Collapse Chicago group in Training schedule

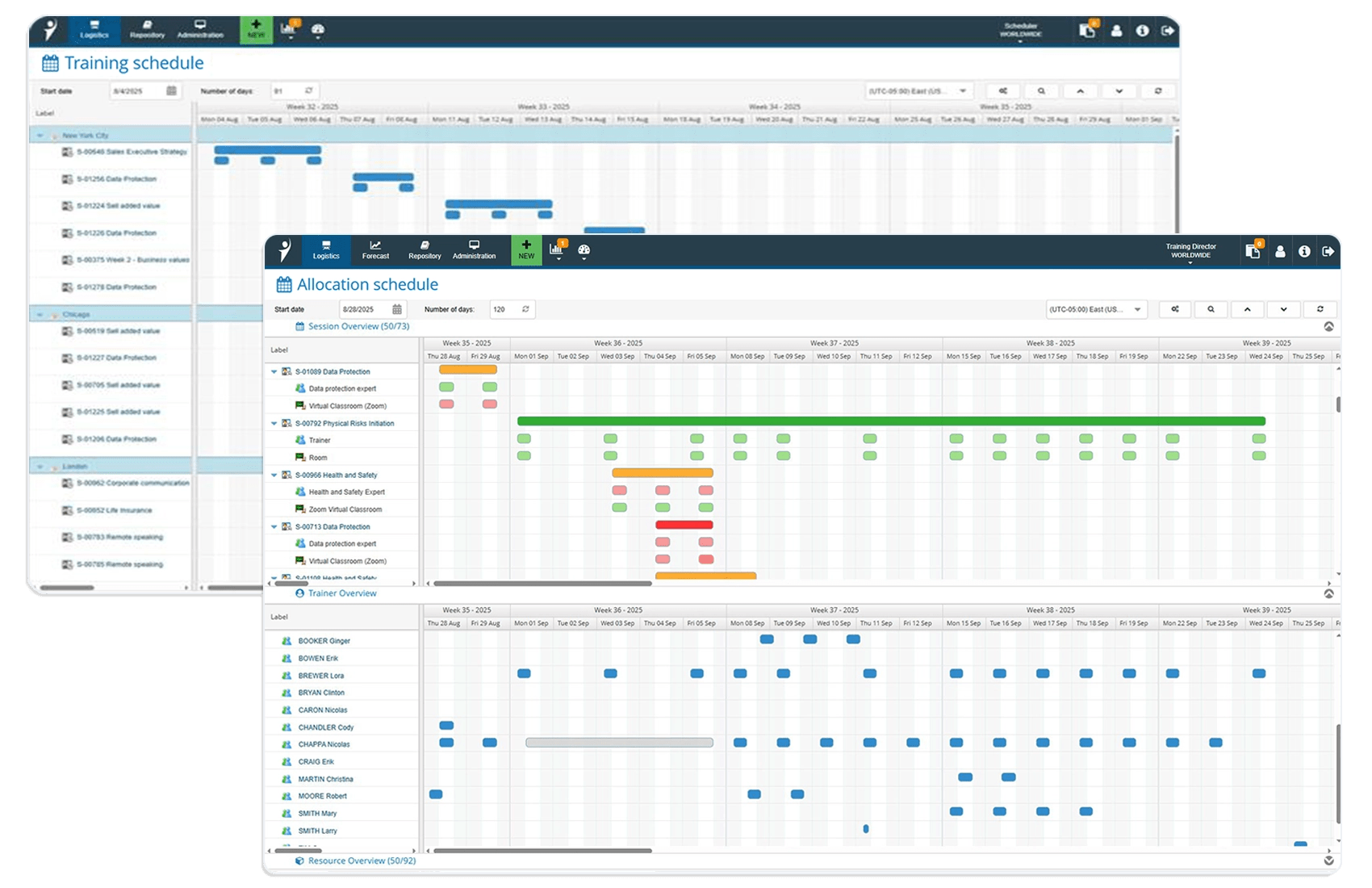coord(40,315)
